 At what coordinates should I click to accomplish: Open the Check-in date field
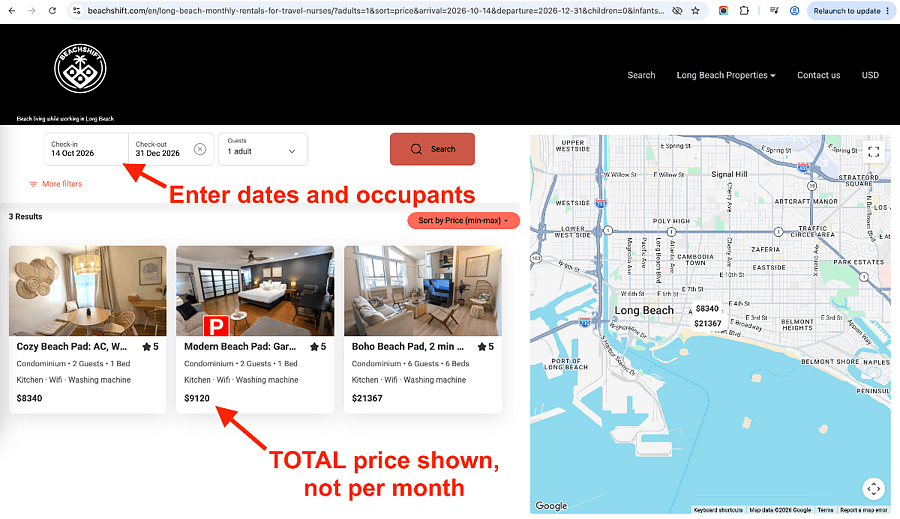(x=86, y=149)
